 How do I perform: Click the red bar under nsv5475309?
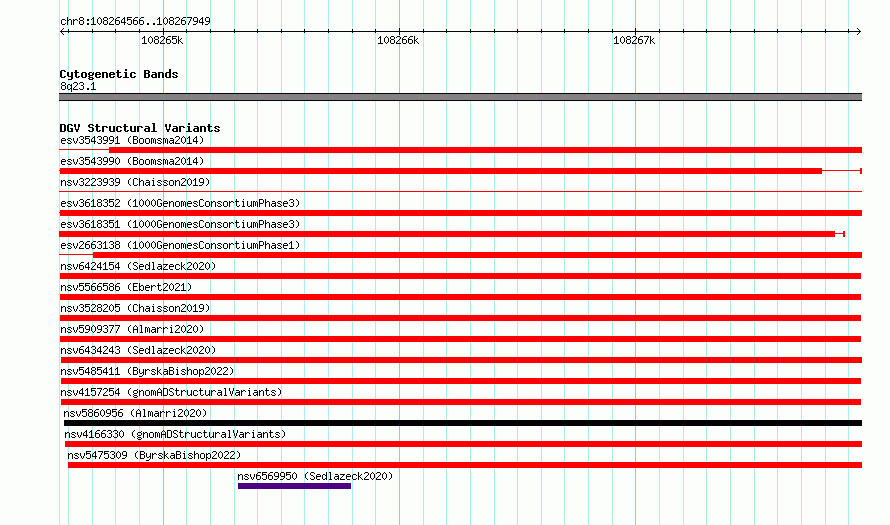[x=465, y=465]
